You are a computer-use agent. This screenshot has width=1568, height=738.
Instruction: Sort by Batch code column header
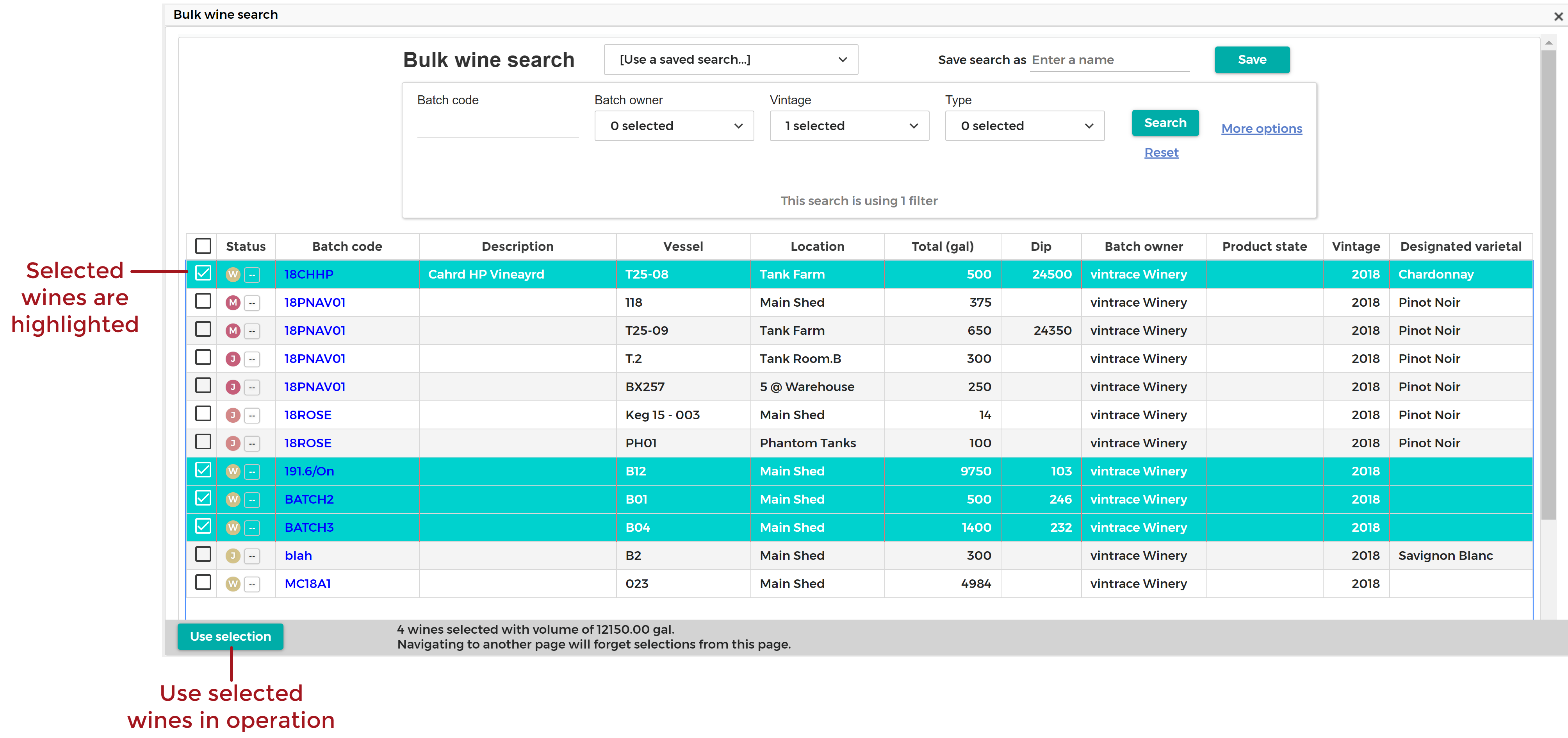(x=347, y=247)
